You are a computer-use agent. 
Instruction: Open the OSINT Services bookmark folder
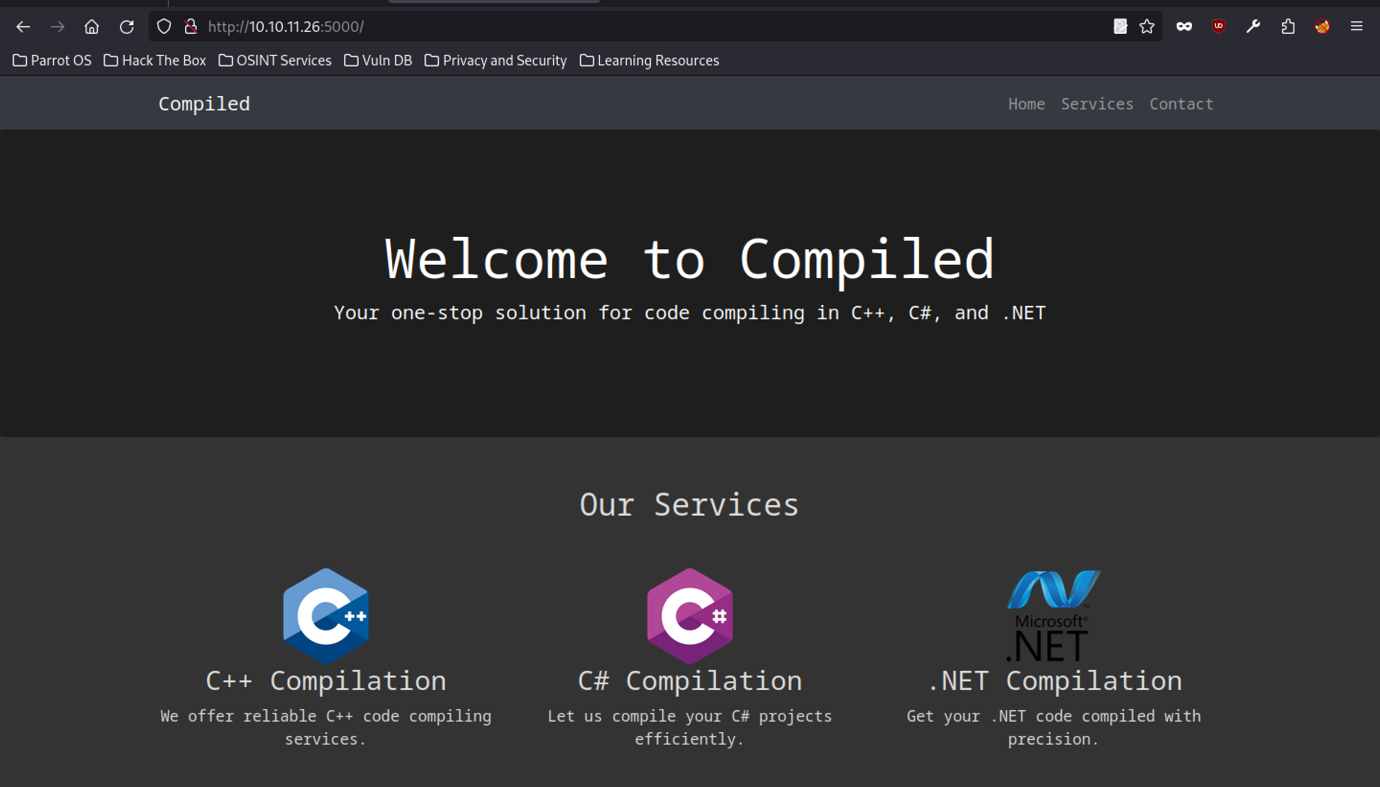click(275, 61)
